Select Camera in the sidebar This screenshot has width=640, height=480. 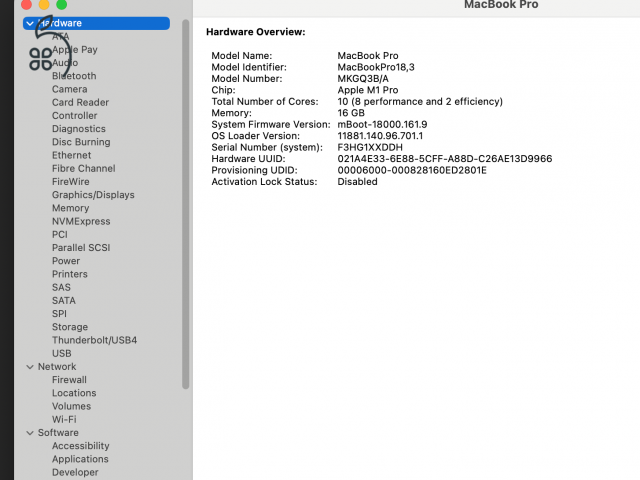pyautogui.click(x=69, y=89)
